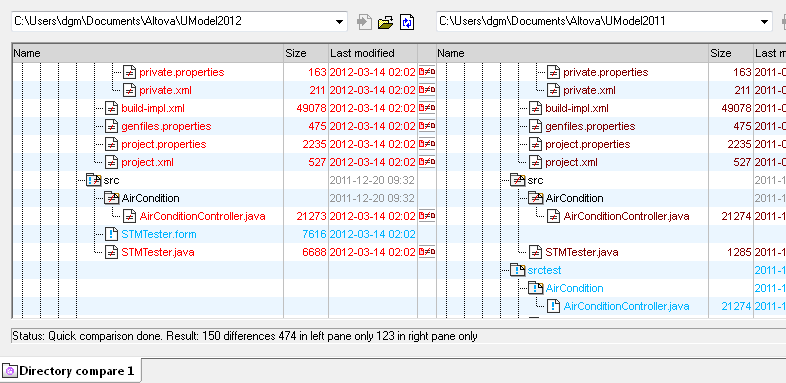Select right genfiles.properties file name
The width and height of the screenshot is (786, 383).
click(590, 126)
